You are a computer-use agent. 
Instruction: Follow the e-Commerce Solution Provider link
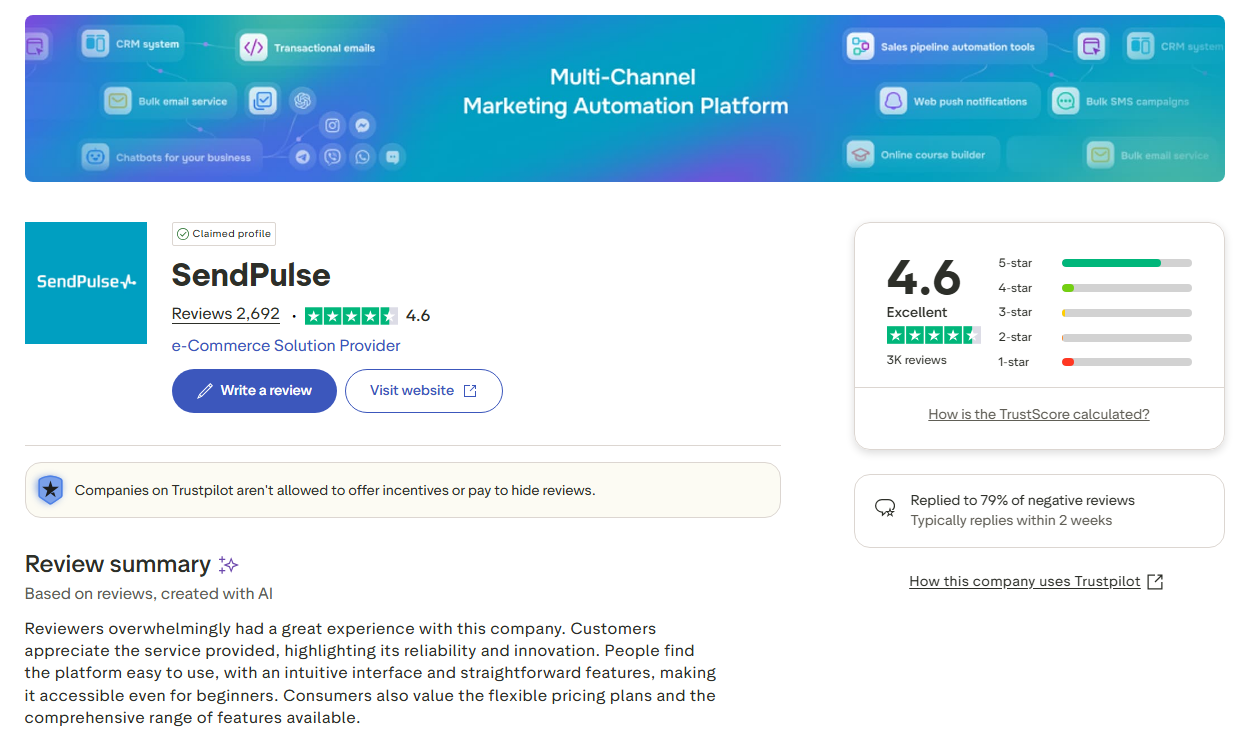point(286,345)
